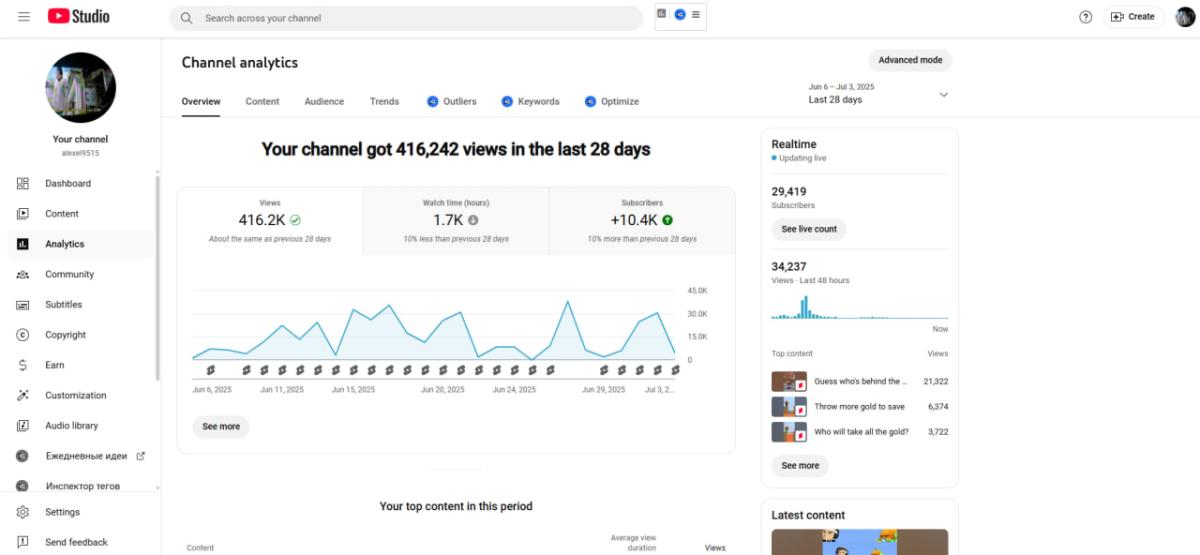Switch to the Keywords tab
This screenshot has height=555, width=1200.
530,102
